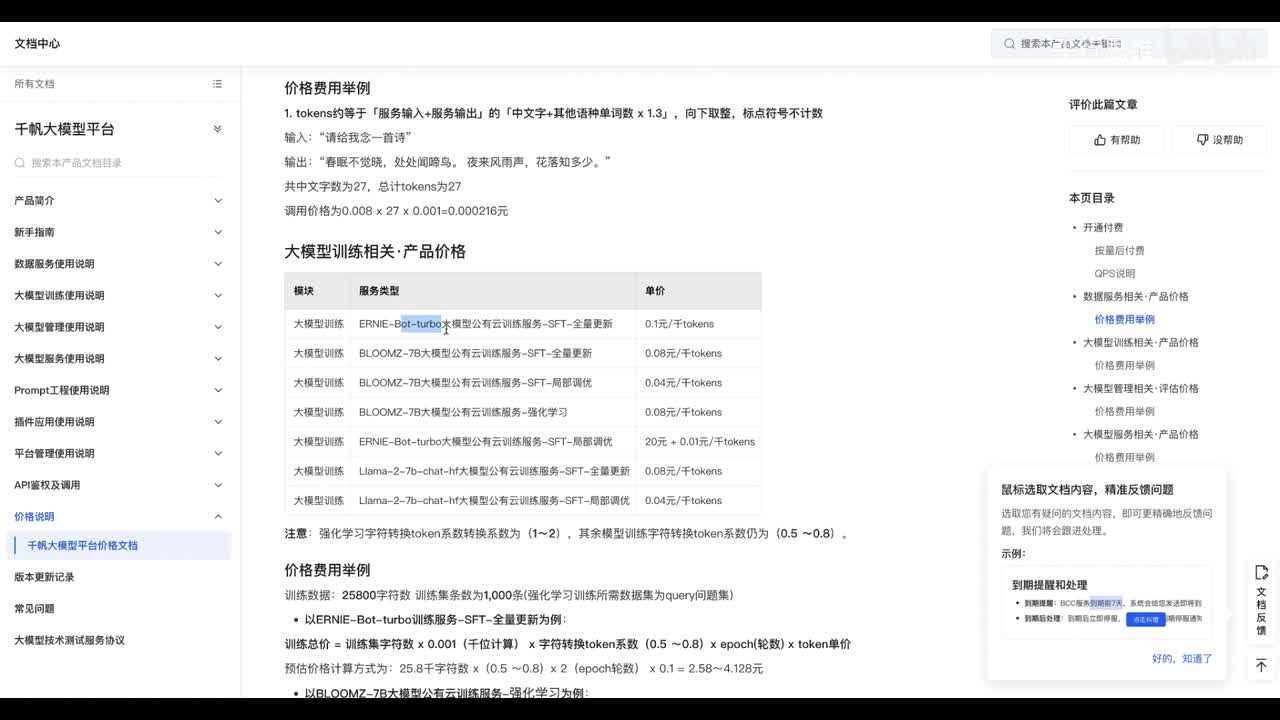Click 文档中心 header title
The height and width of the screenshot is (720, 1280).
[37, 44]
